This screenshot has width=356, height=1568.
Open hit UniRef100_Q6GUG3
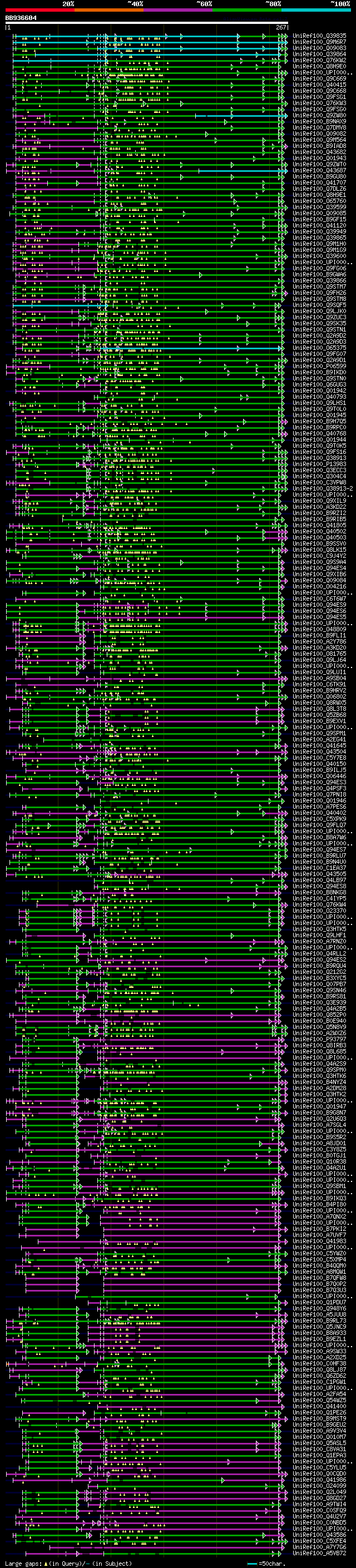(319, 385)
